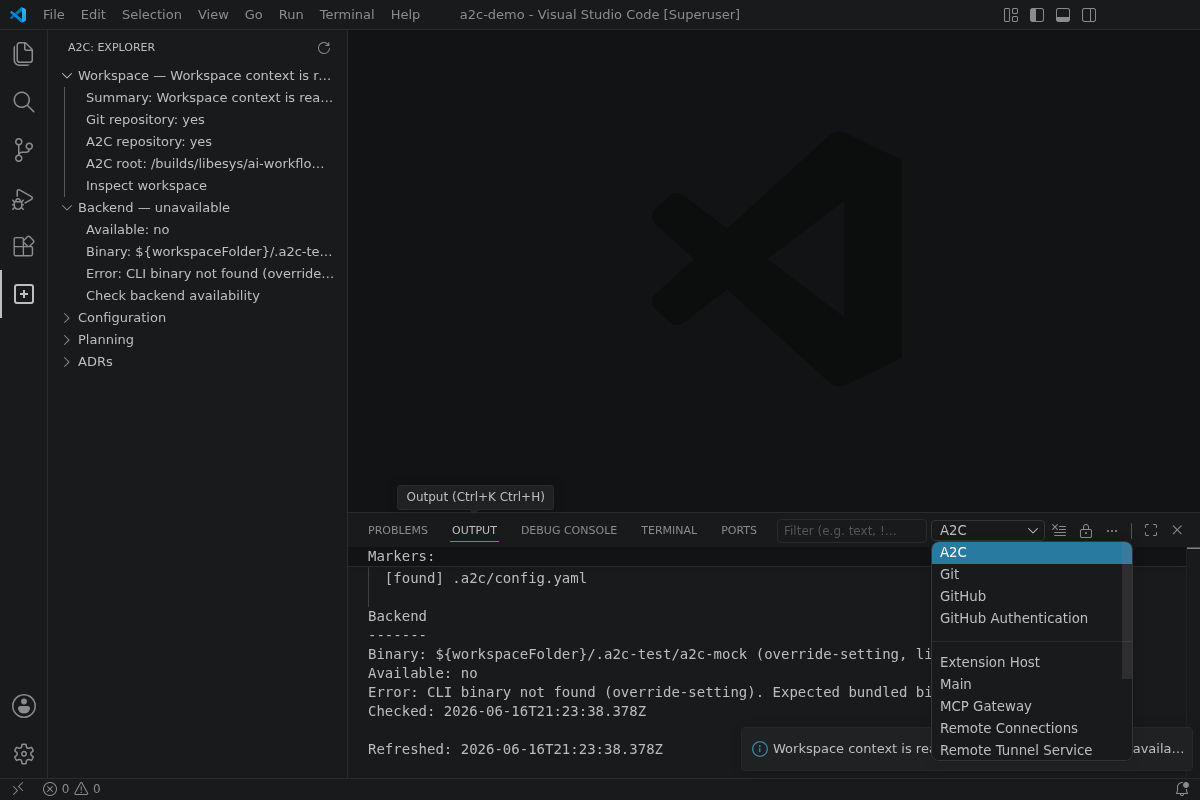Viewport: 1200px width, 800px height.
Task: Toggle secondary side bar visibility
Action: point(1089,15)
